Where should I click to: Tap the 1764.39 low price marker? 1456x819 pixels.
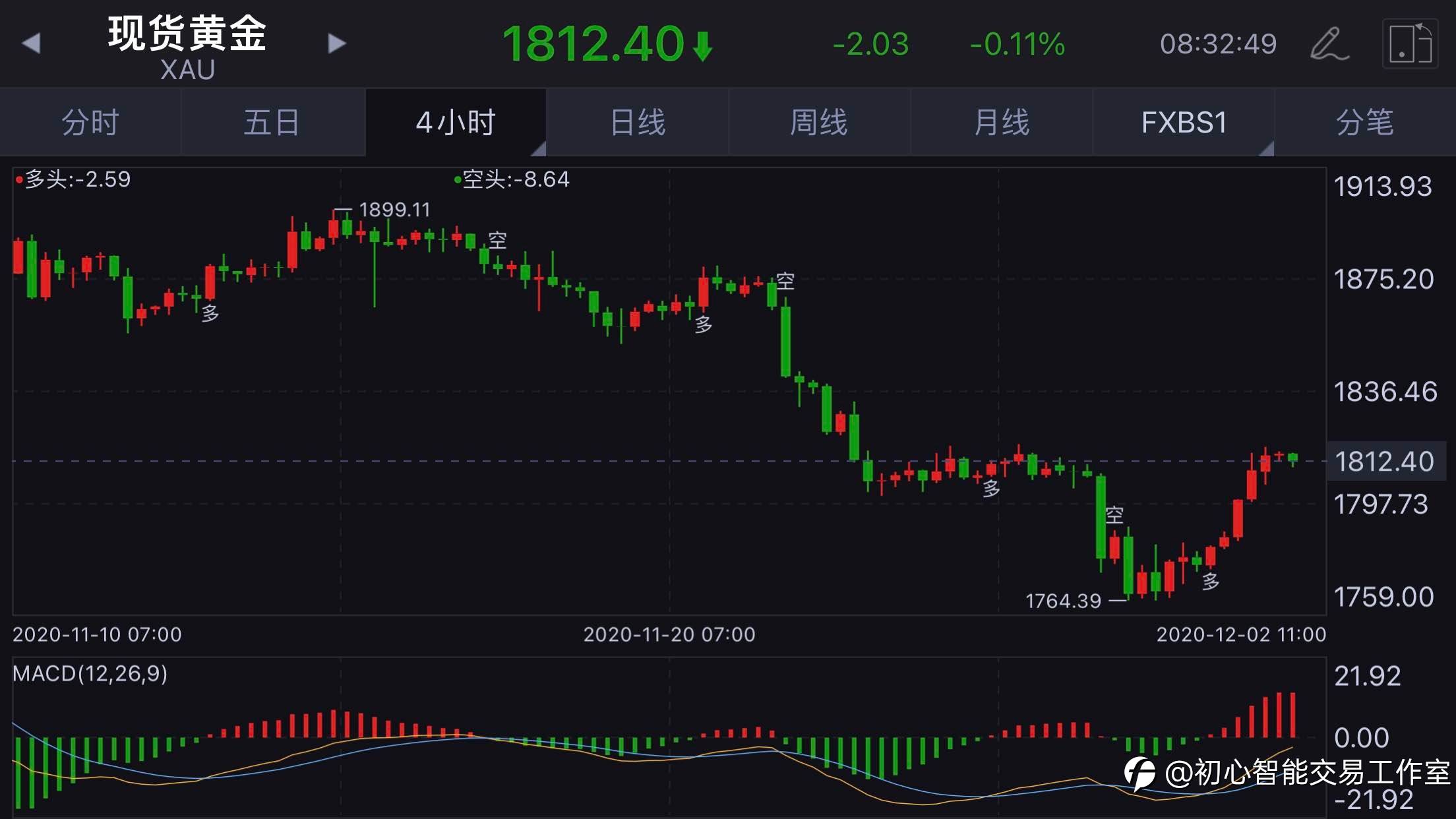(1063, 601)
